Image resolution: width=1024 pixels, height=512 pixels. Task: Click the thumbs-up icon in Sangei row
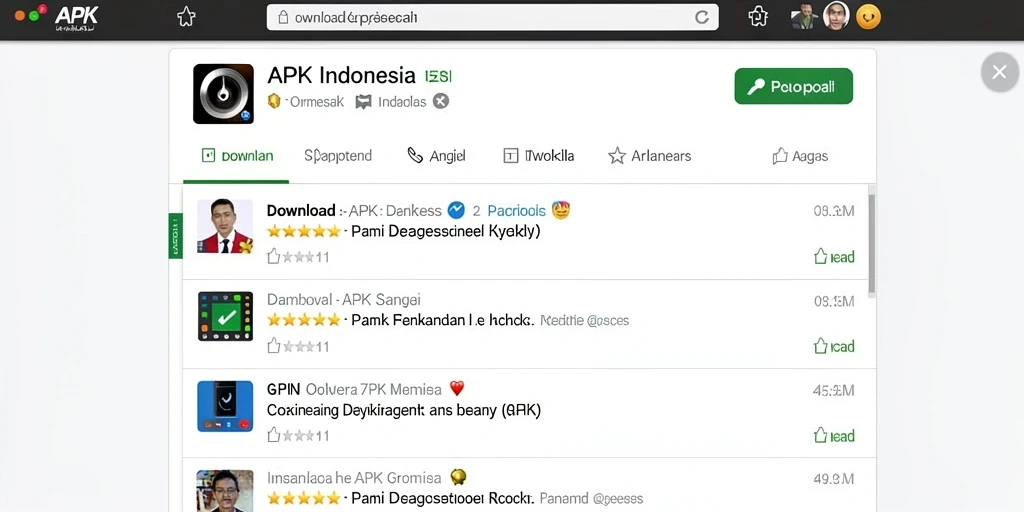(274, 346)
